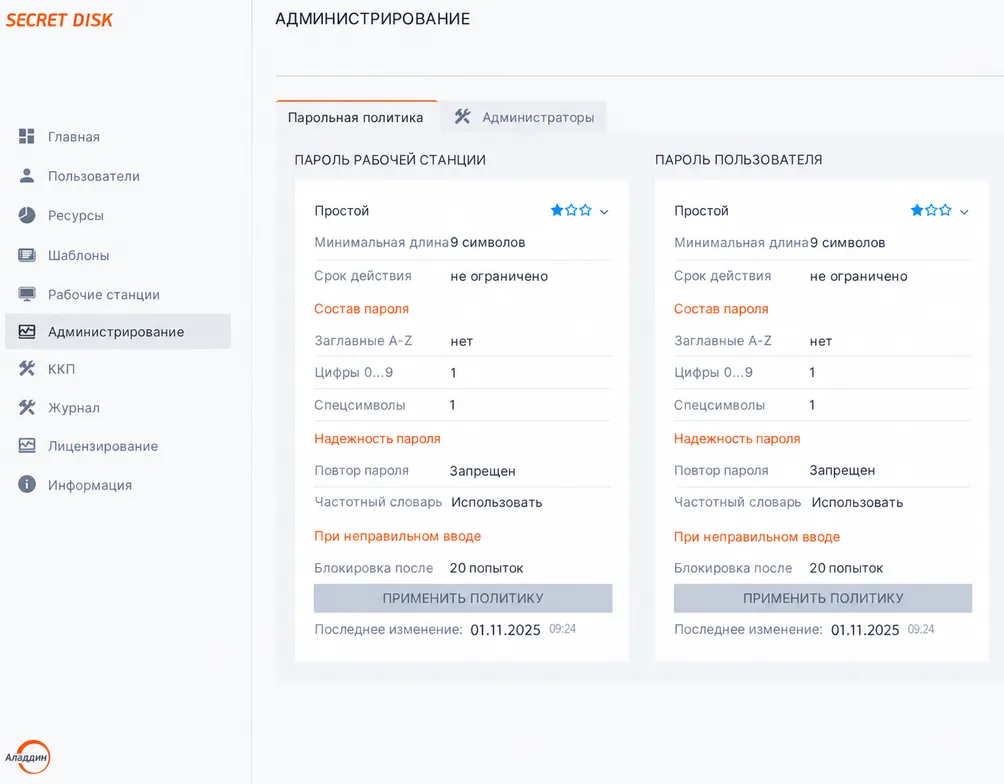
Task: Click Блокировка после value in user password card
Action: pos(846,568)
